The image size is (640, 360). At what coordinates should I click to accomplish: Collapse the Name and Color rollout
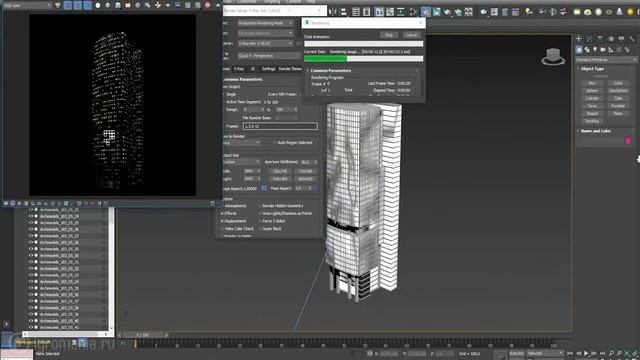(595, 131)
